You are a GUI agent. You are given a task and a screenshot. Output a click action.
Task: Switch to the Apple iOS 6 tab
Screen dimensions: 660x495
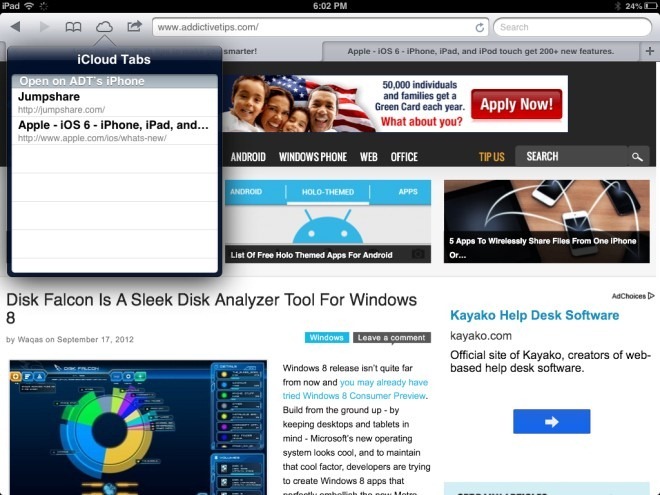pyautogui.click(x=480, y=51)
